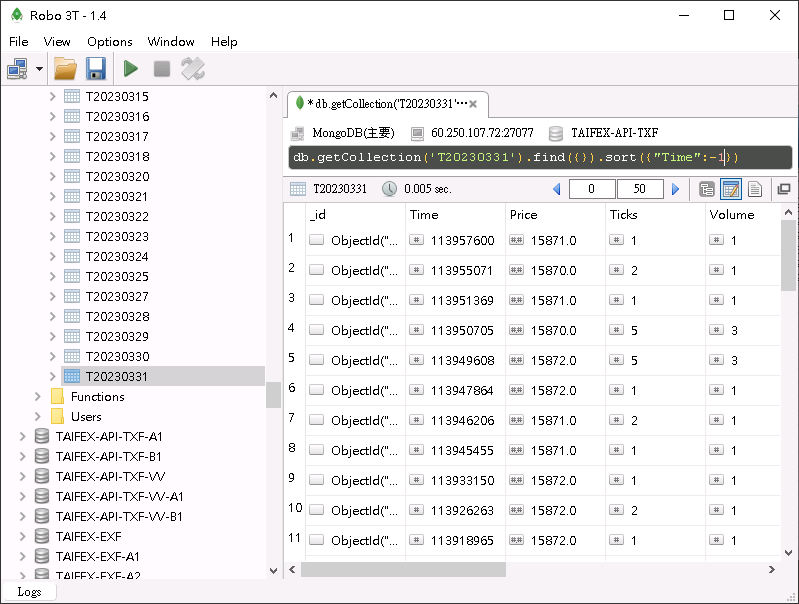Image resolution: width=799 pixels, height=604 pixels.
Task: Open the Help menu
Action: [x=224, y=42]
